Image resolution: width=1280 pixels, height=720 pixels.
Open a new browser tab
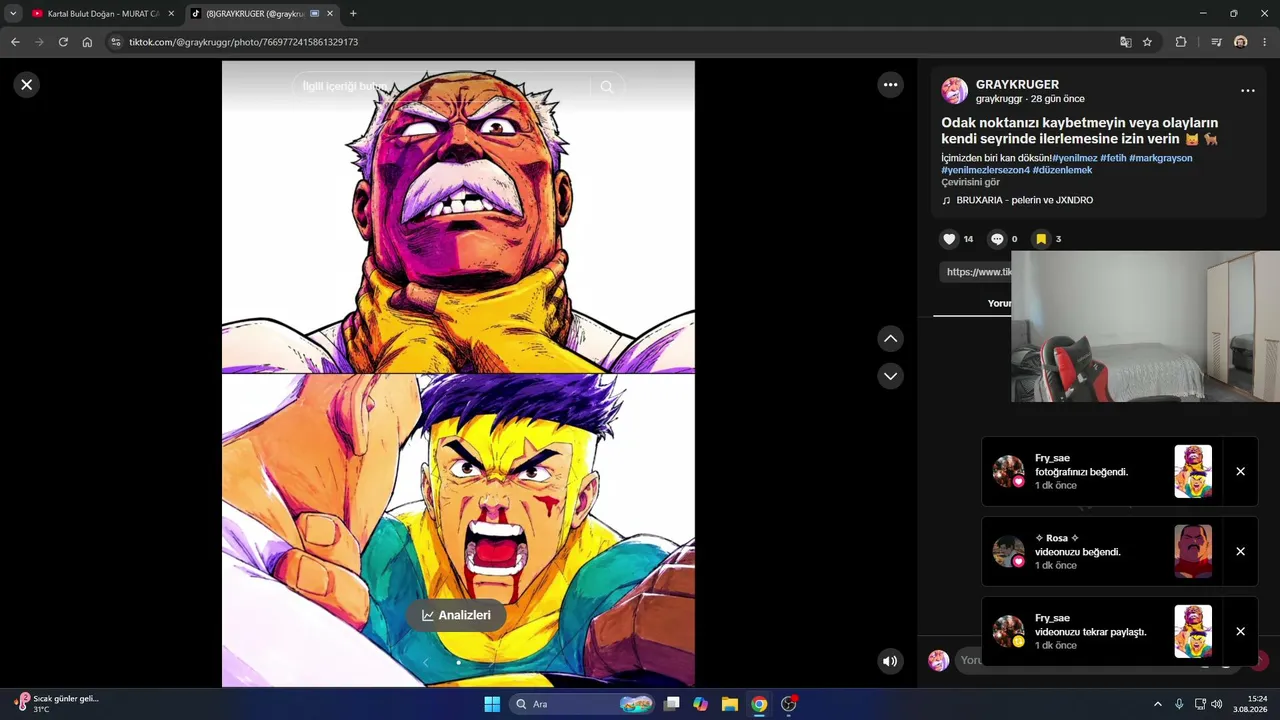pos(353,14)
